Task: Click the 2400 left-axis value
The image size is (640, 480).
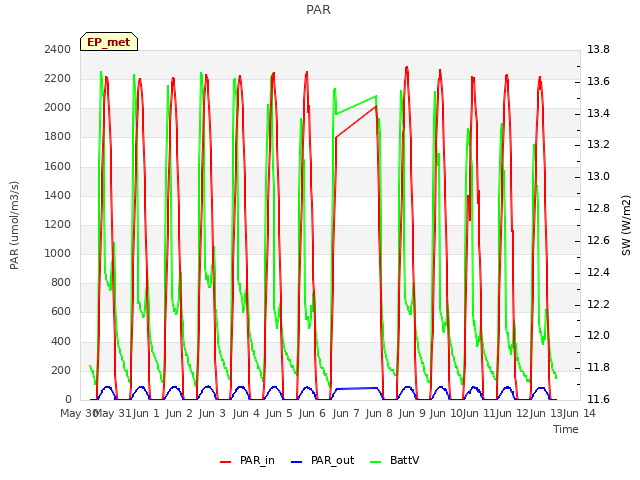Action: pos(58,49)
